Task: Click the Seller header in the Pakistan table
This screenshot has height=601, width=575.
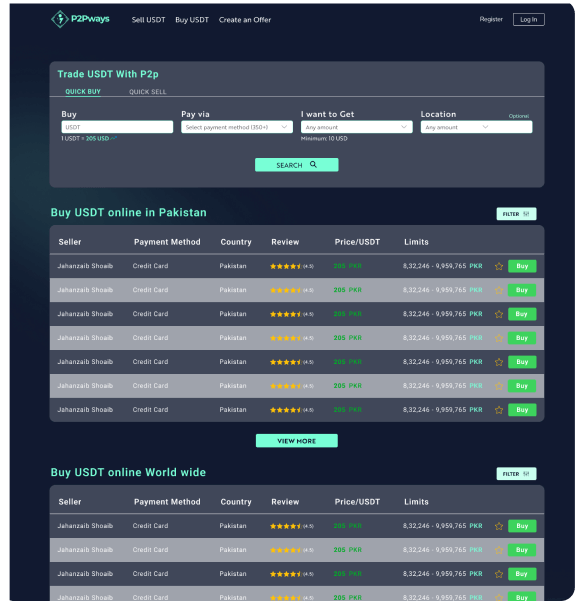Action: [x=70, y=242]
